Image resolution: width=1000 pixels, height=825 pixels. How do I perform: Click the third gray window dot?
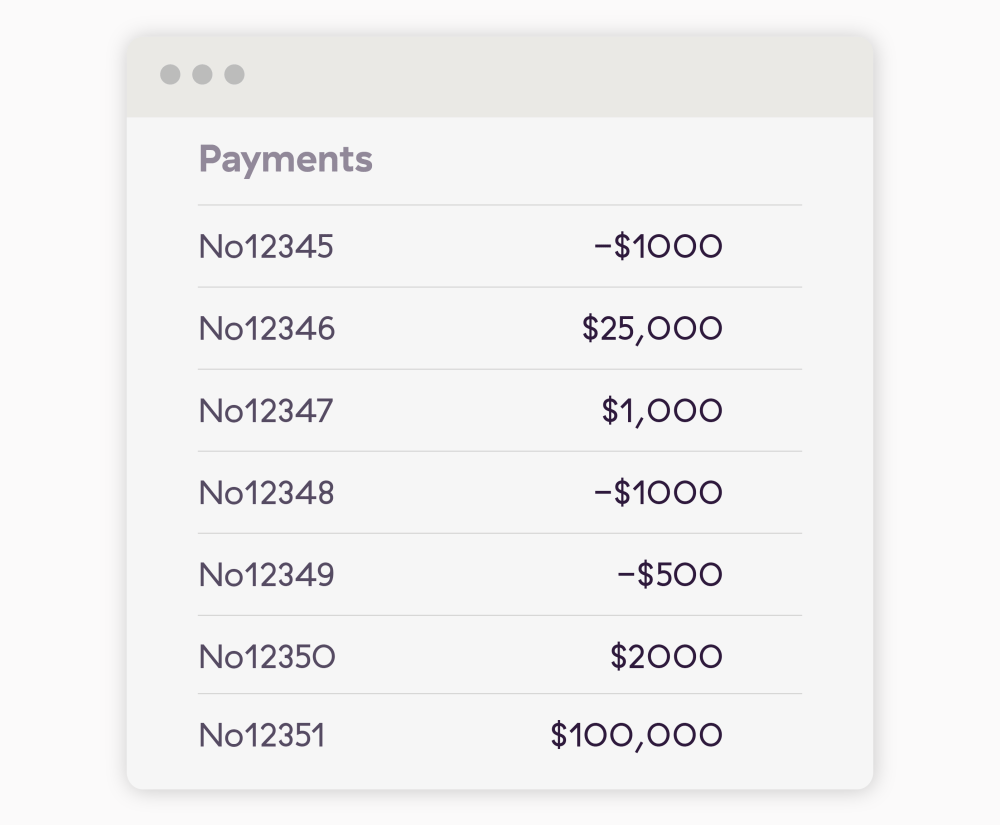click(x=234, y=74)
